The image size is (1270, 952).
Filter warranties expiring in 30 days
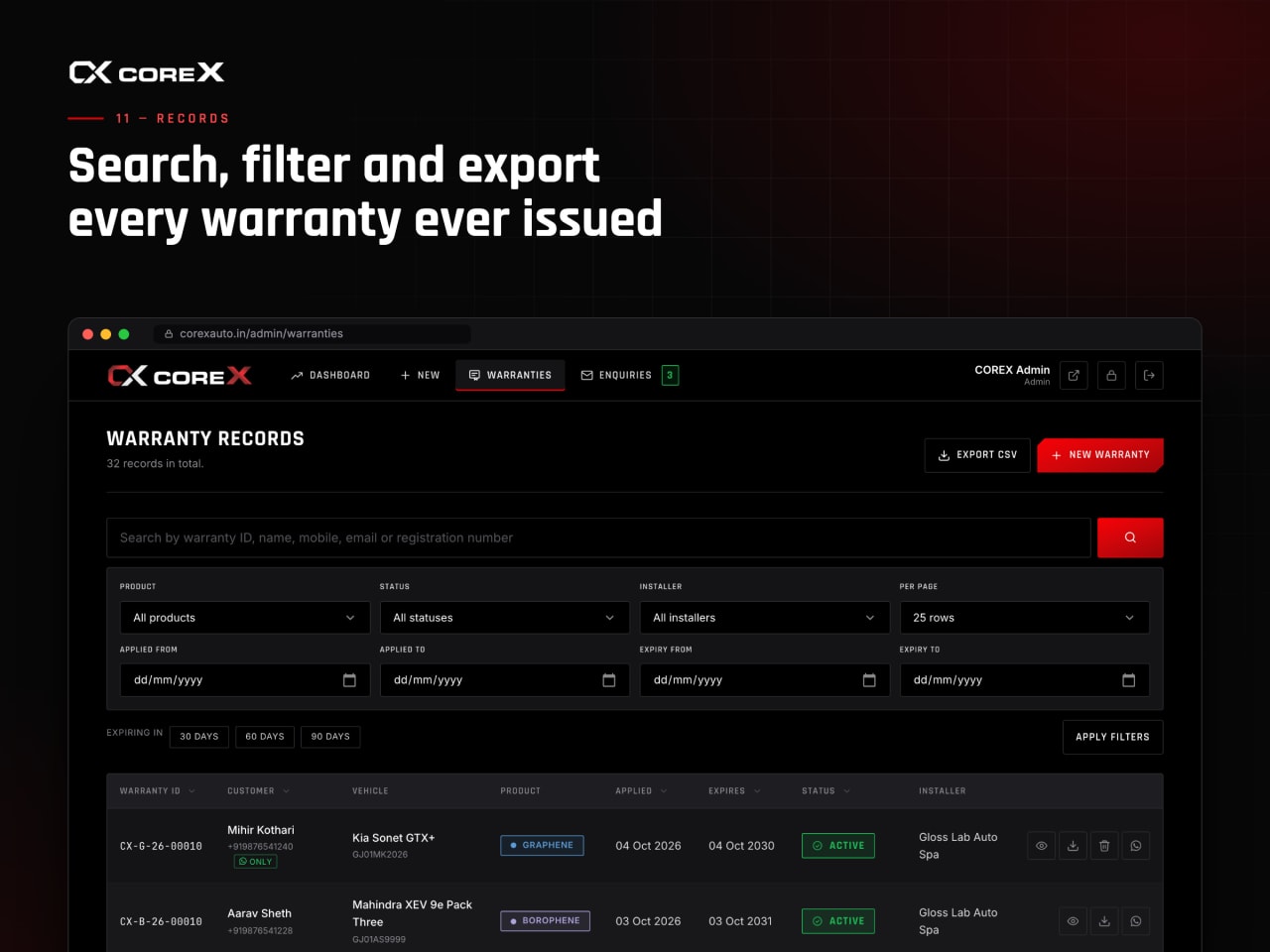point(199,737)
